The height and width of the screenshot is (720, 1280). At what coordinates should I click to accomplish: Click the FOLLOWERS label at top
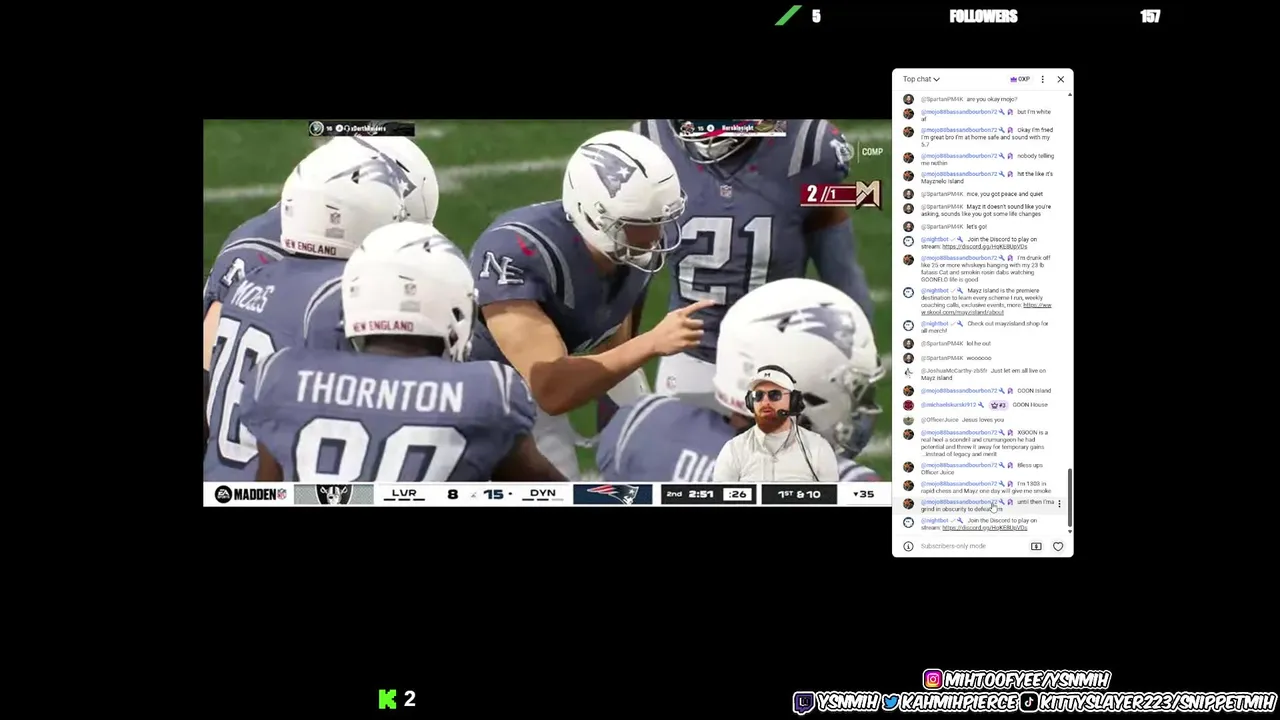pyautogui.click(x=983, y=16)
